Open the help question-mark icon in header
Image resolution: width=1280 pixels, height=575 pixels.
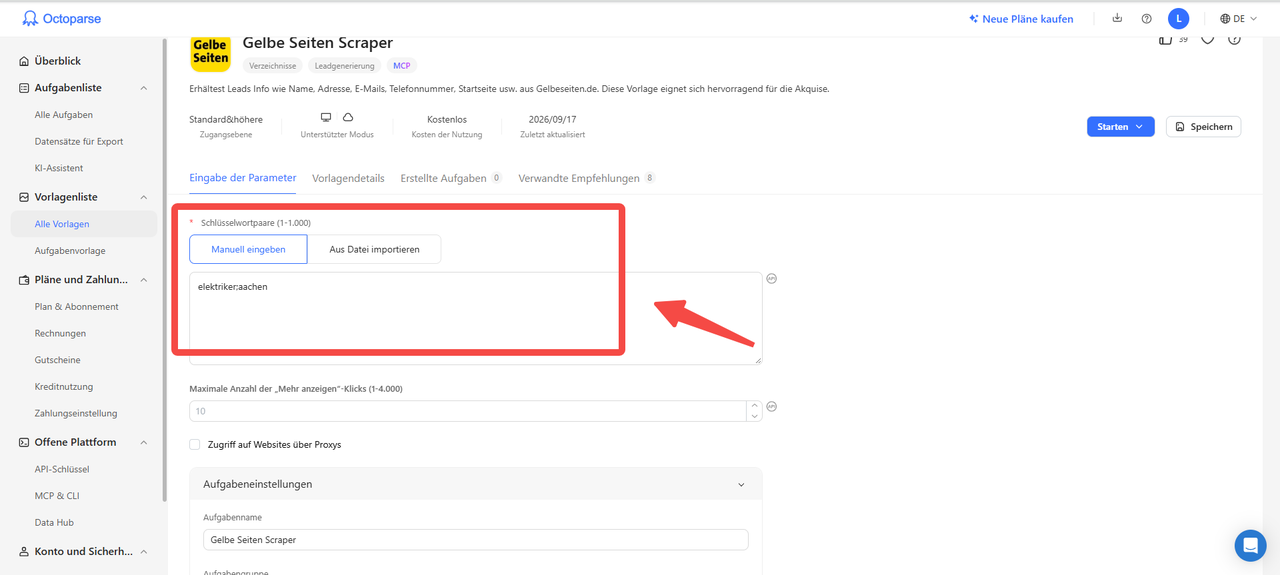(x=1147, y=19)
